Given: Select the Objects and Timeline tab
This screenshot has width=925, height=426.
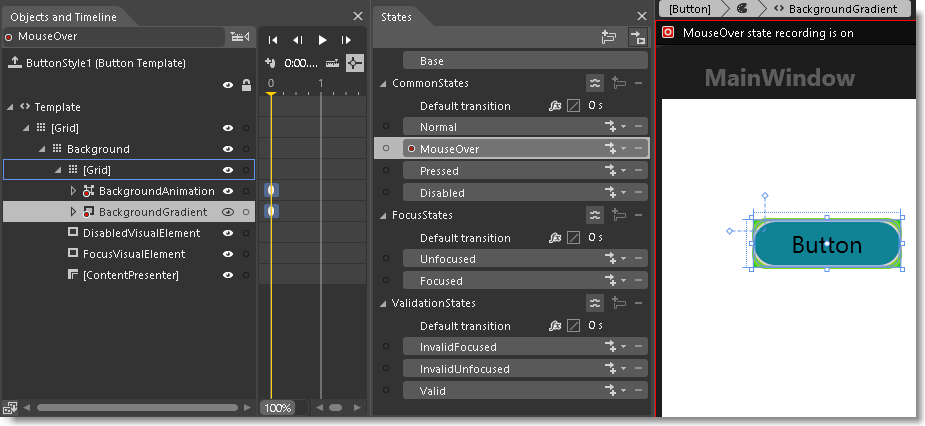Looking at the screenshot, I should click(x=63, y=17).
